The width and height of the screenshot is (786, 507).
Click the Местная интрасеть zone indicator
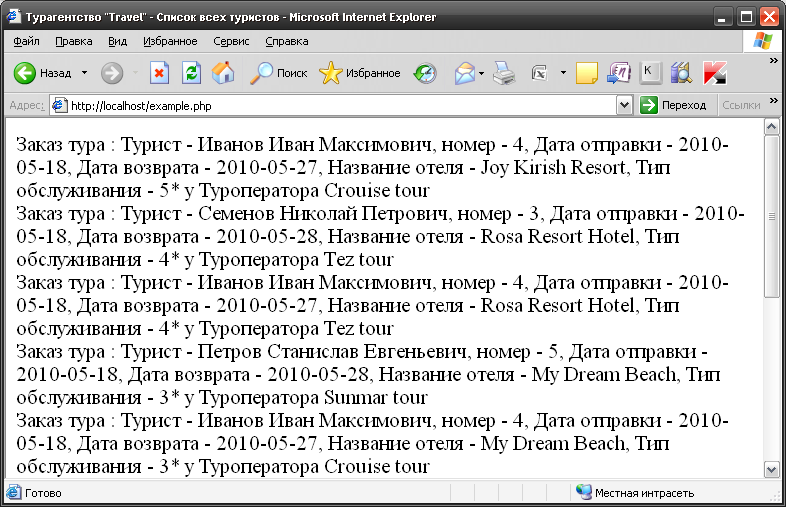click(x=636, y=493)
